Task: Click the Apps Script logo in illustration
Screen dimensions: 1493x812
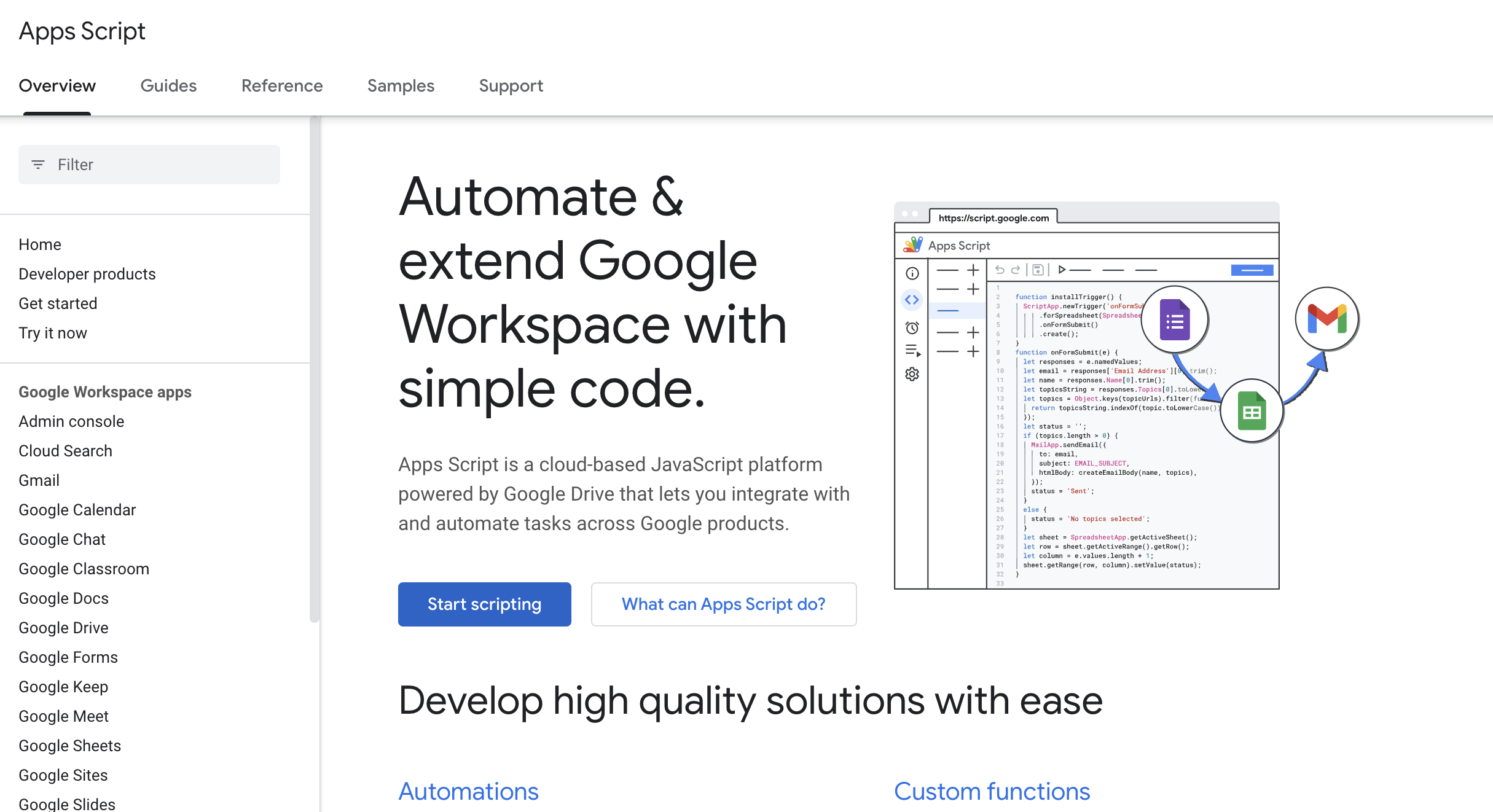Action: point(913,245)
